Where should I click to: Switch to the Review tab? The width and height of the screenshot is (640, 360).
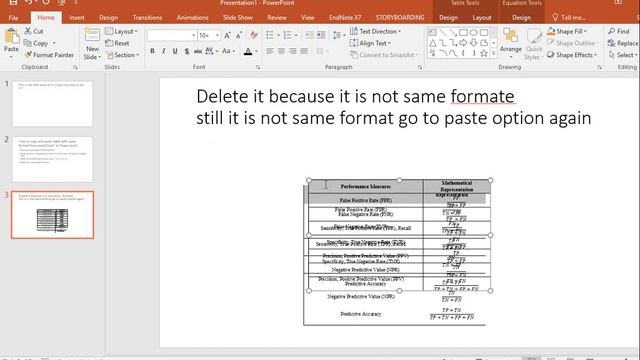(x=277, y=18)
